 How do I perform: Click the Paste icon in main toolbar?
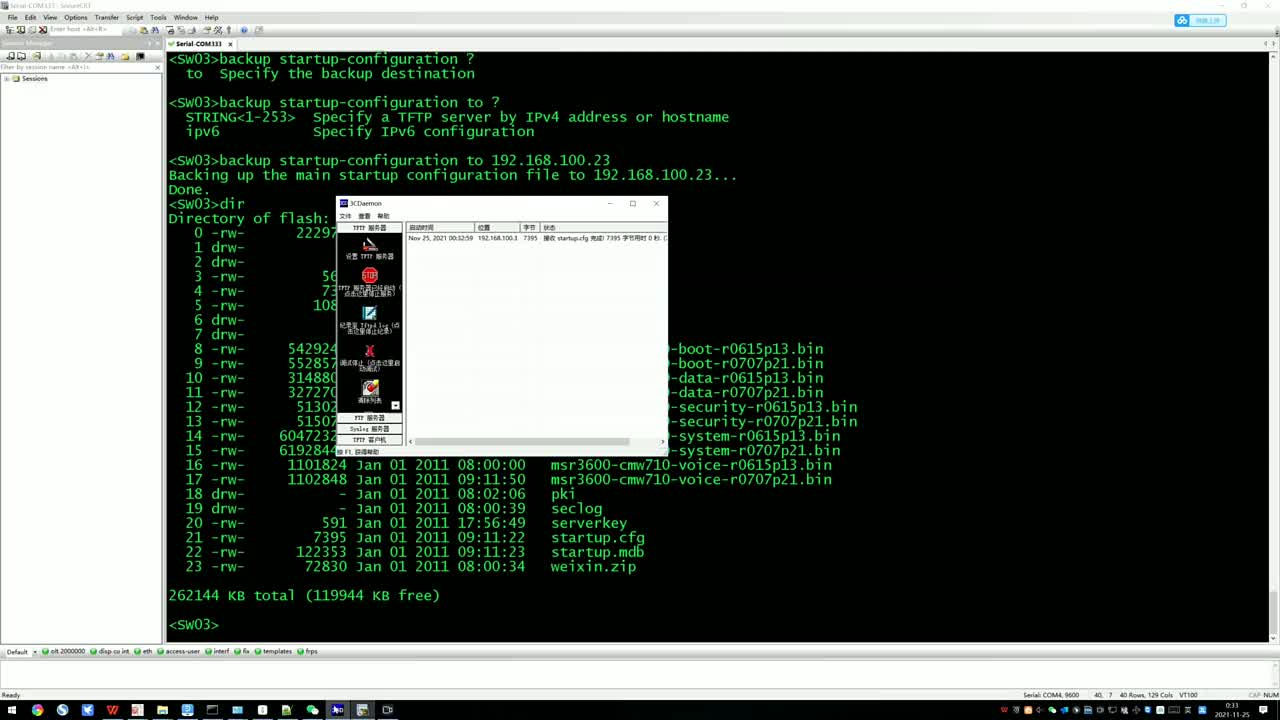click(x=144, y=30)
